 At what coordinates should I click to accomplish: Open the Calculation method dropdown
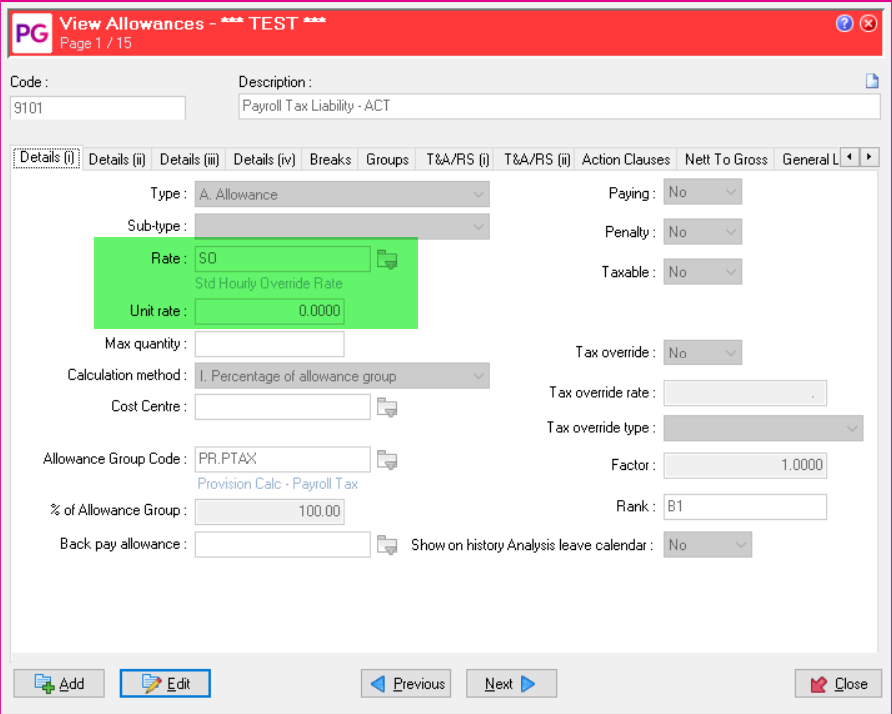(x=477, y=376)
